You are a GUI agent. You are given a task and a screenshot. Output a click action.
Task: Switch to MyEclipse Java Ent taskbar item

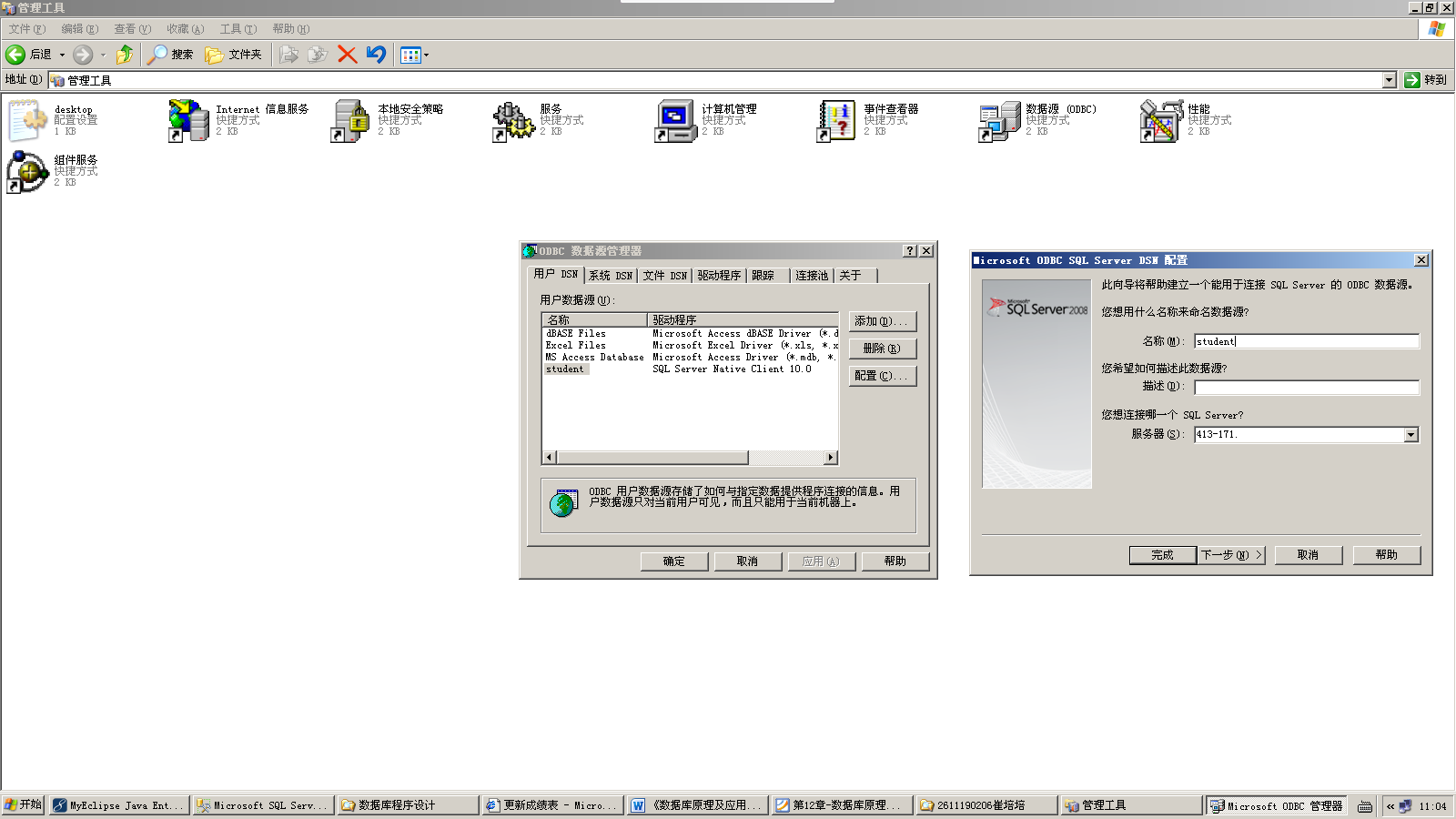click(119, 805)
